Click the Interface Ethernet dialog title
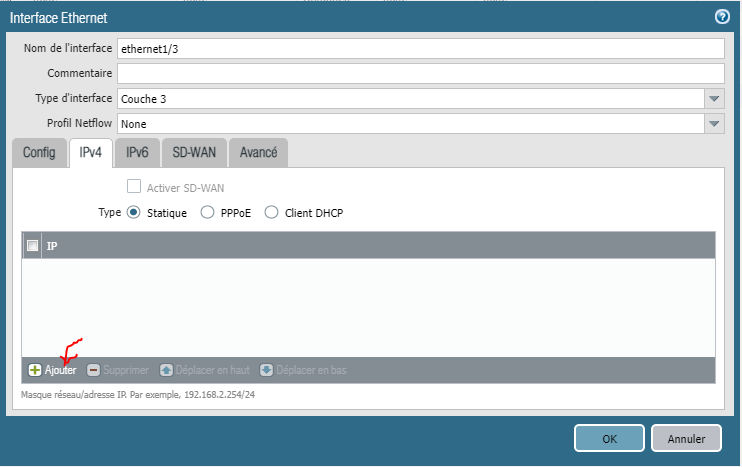 coord(59,18)
